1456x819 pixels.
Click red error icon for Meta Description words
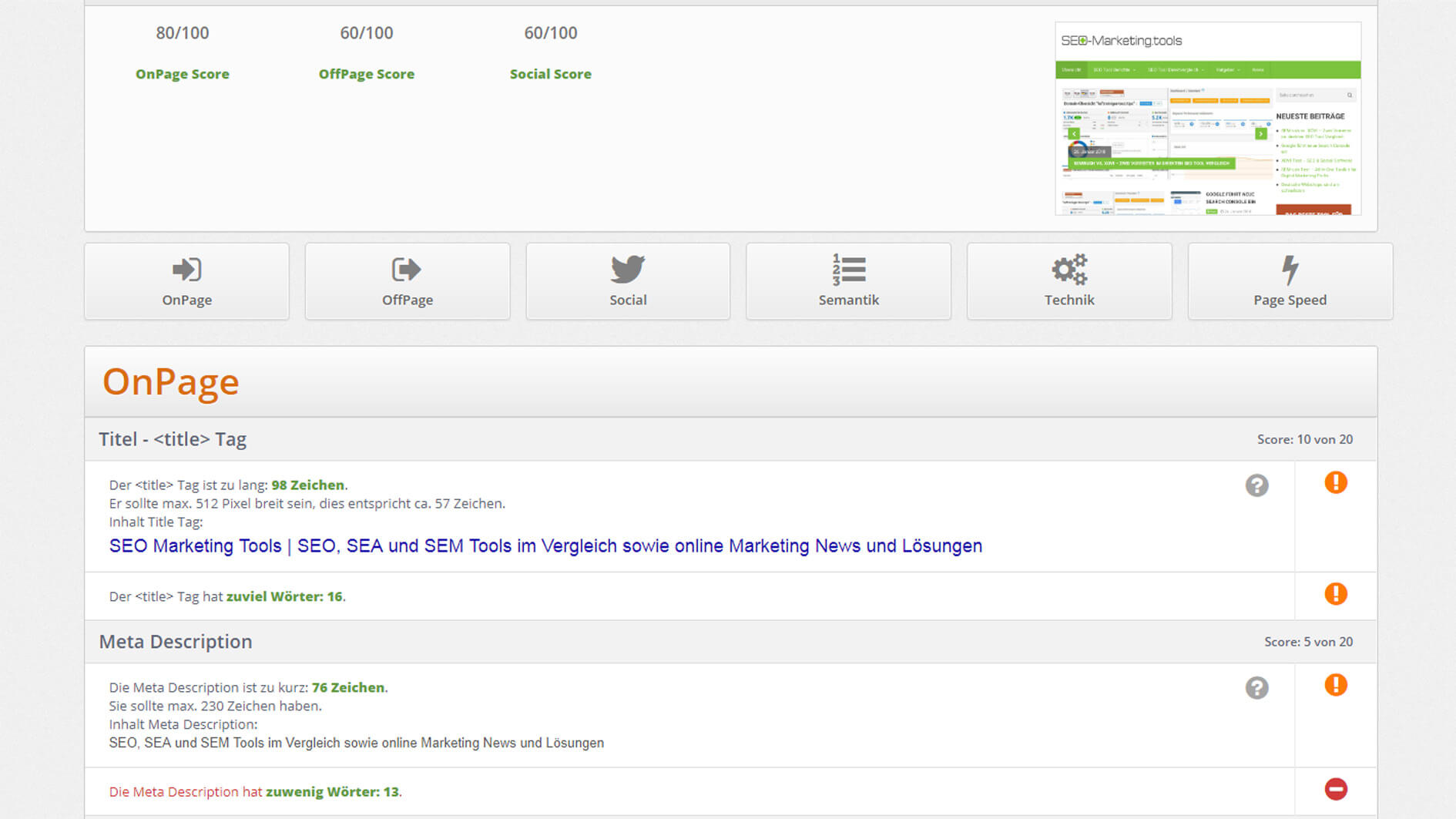[x=1335, y=789]
